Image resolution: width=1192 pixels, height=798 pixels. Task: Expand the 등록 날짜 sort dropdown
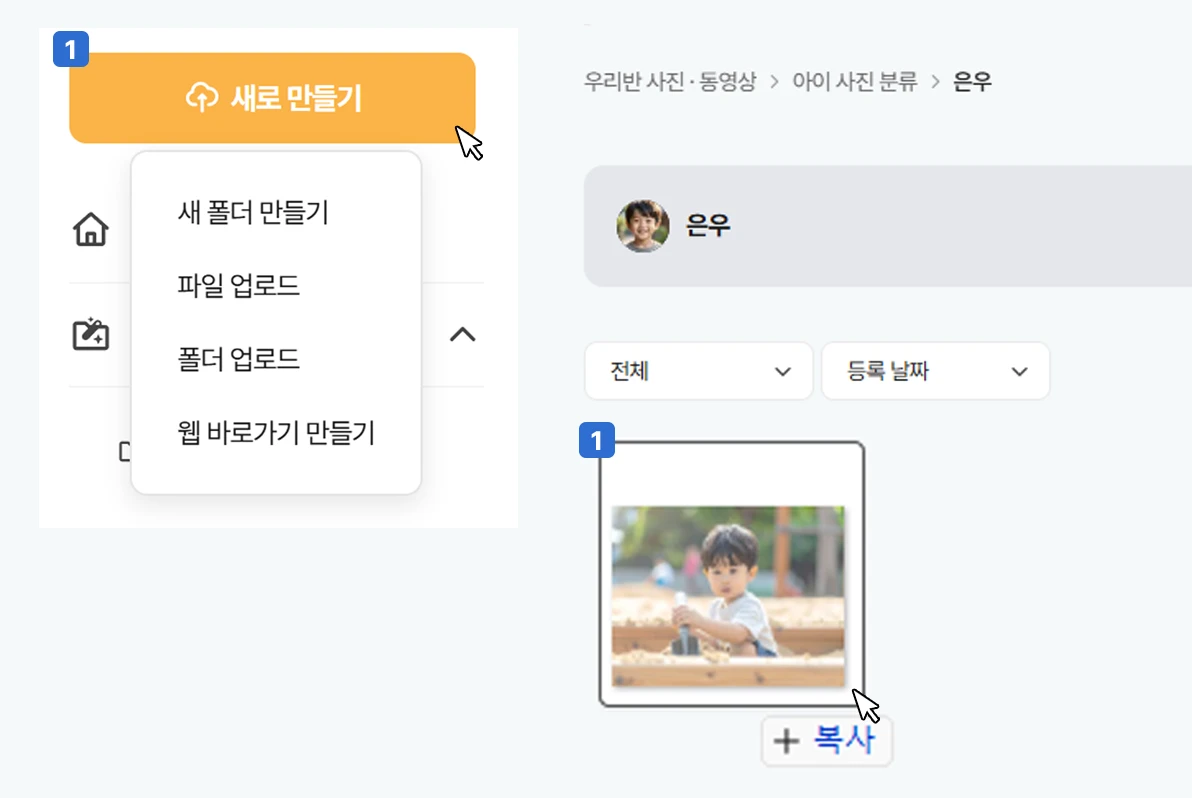[x=935, y=371]
